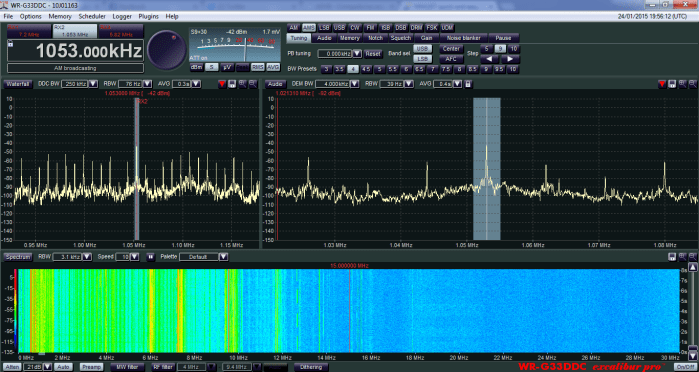699x372 pixels.
Task: Save the wideband waterfall with floppy icon
Action: click(x=672, y=257)
